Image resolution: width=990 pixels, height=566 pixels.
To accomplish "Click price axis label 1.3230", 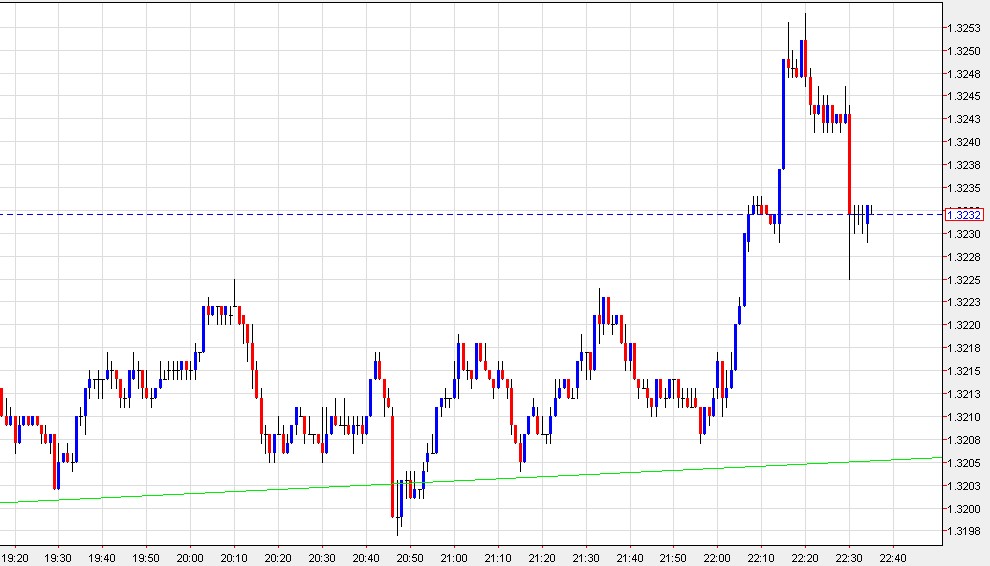I will pos(964,234).
